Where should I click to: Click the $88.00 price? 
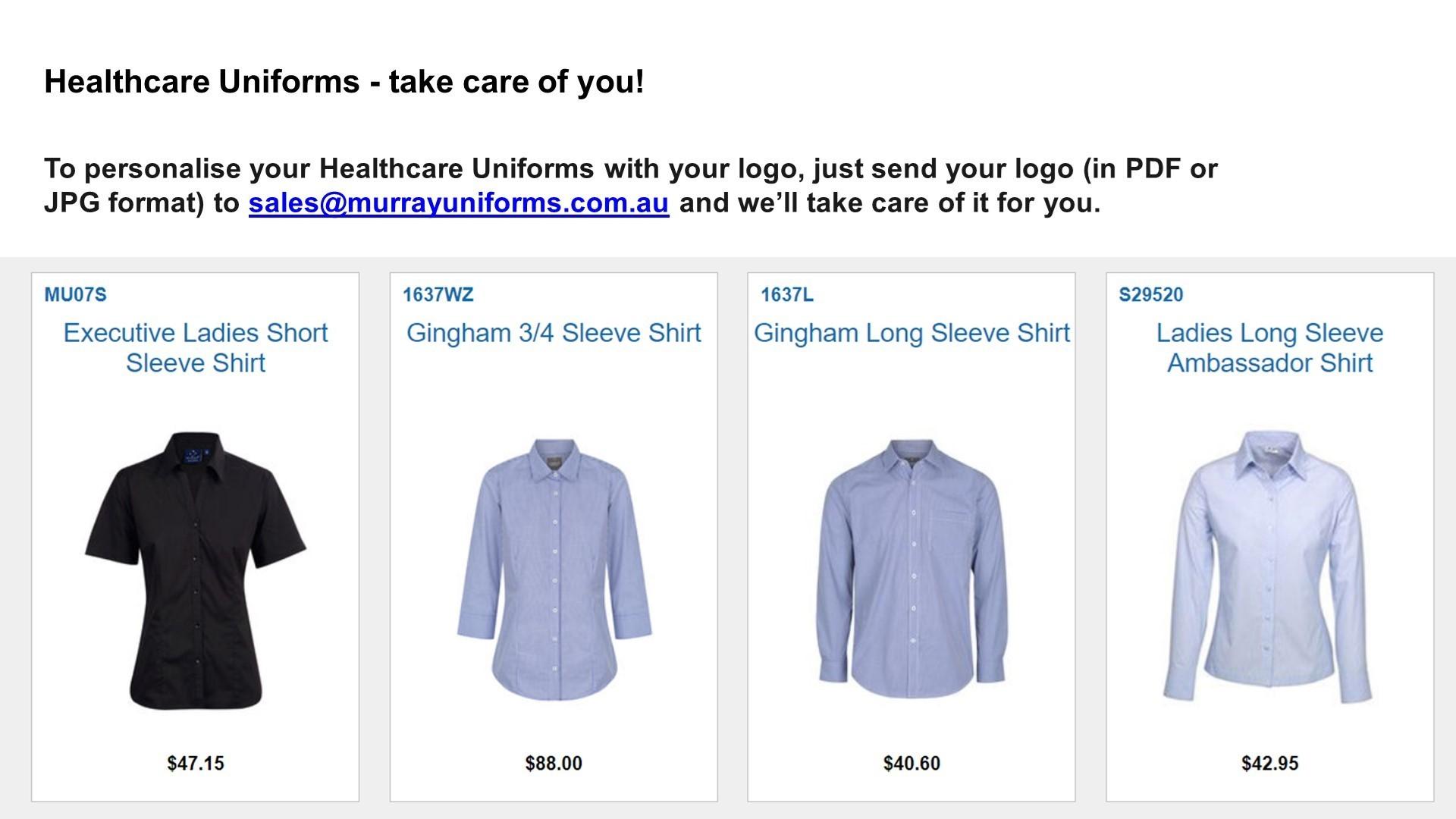click(554, 763)
